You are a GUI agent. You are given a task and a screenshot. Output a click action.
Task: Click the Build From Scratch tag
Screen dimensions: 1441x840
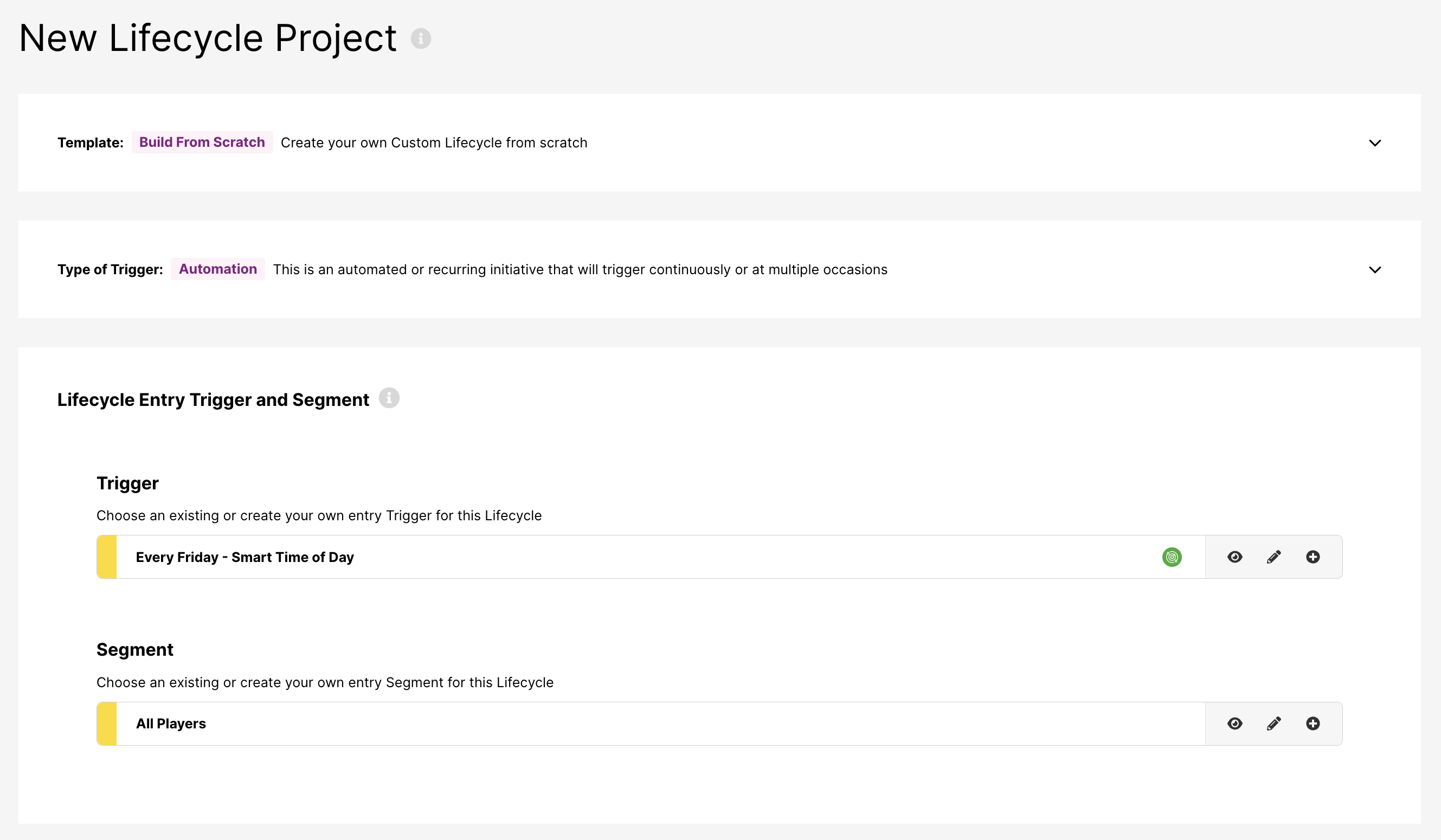click(x=202, y=143)
